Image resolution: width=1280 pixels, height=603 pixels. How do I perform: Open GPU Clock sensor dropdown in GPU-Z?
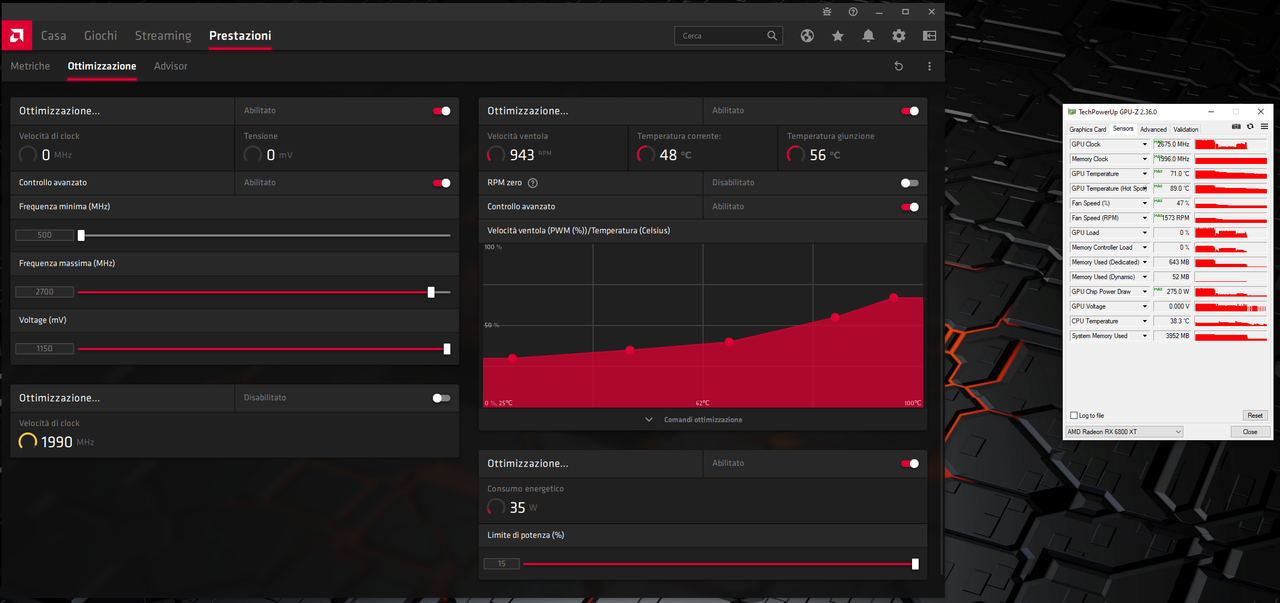coord(1145,145)
